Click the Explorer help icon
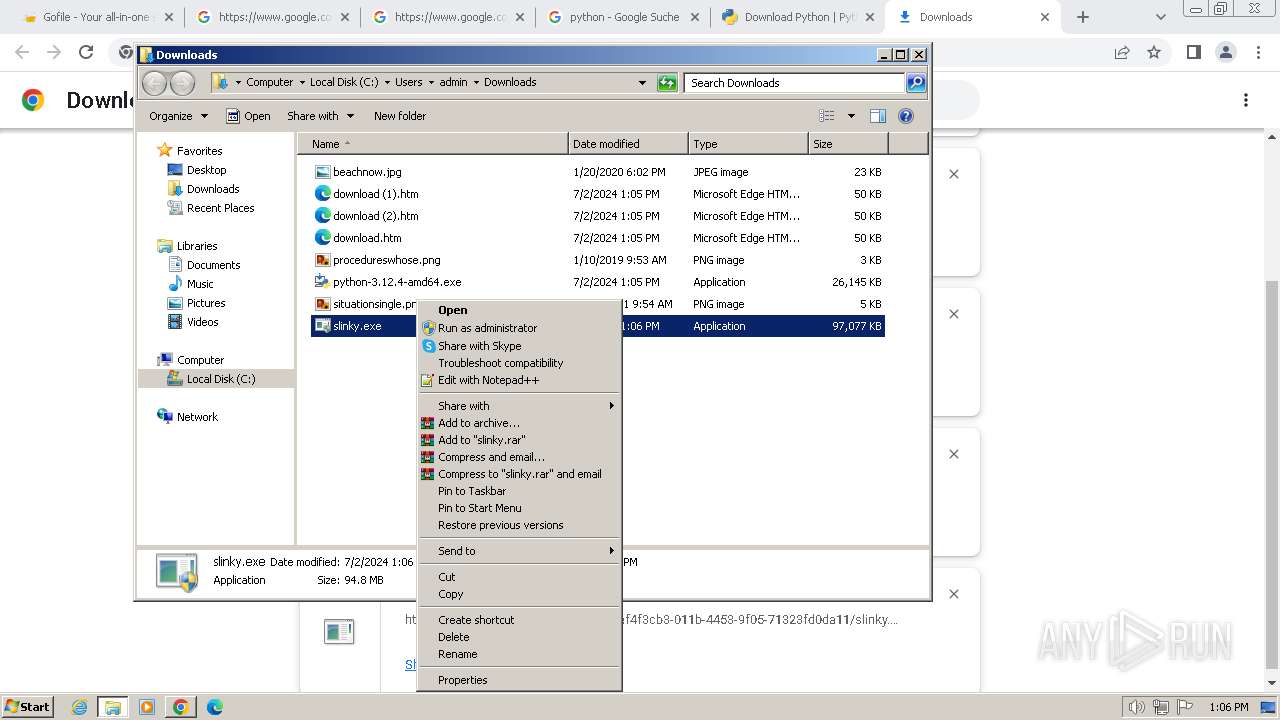Image resolution: width=1280 pixels, height=720 pixels. tap(906, 116)
